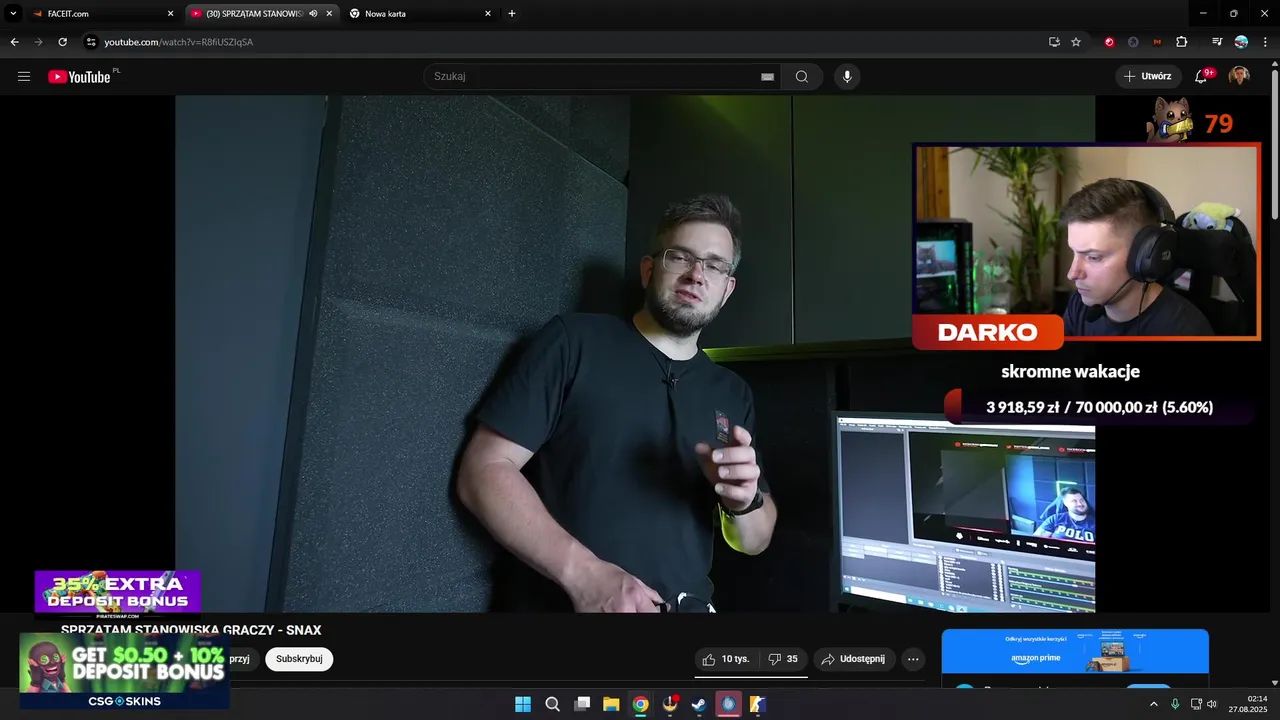Viewport: 1280px width, 720px height.
Task: Open the network tray icon
Action: tap(1196, 704)
